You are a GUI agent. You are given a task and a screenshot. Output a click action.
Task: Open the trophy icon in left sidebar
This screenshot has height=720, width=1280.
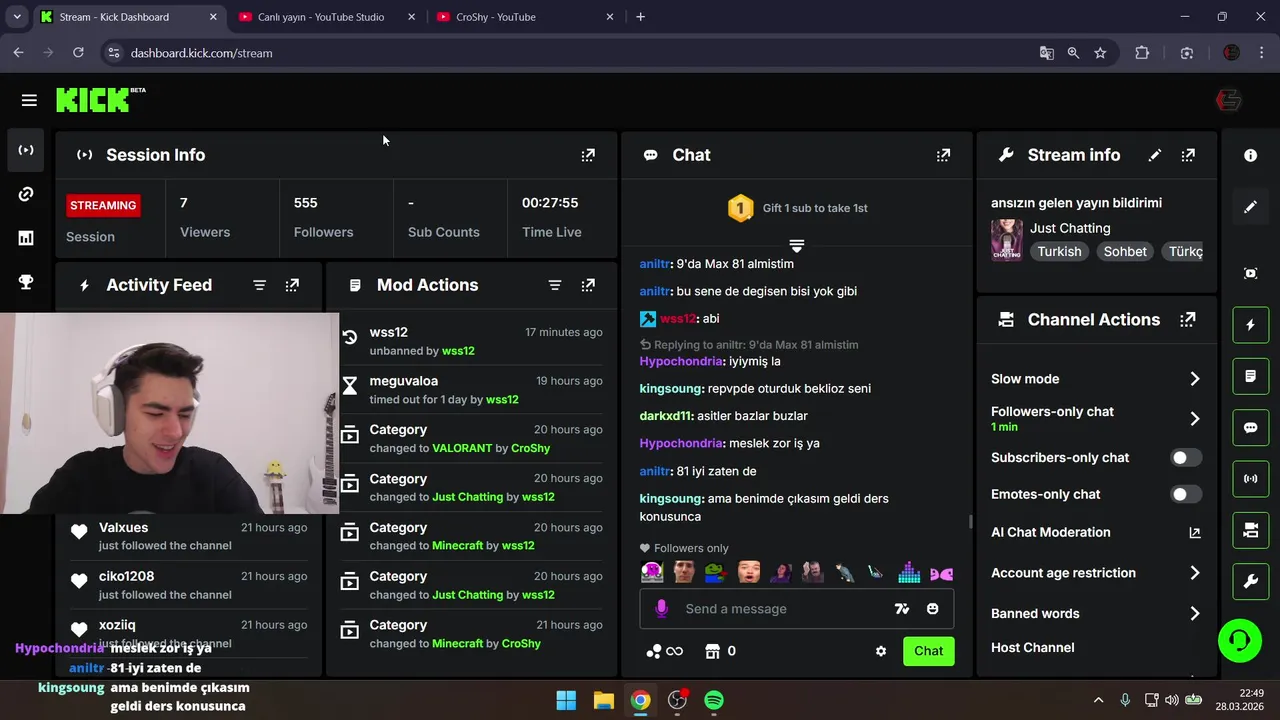[x=26, y=282]
